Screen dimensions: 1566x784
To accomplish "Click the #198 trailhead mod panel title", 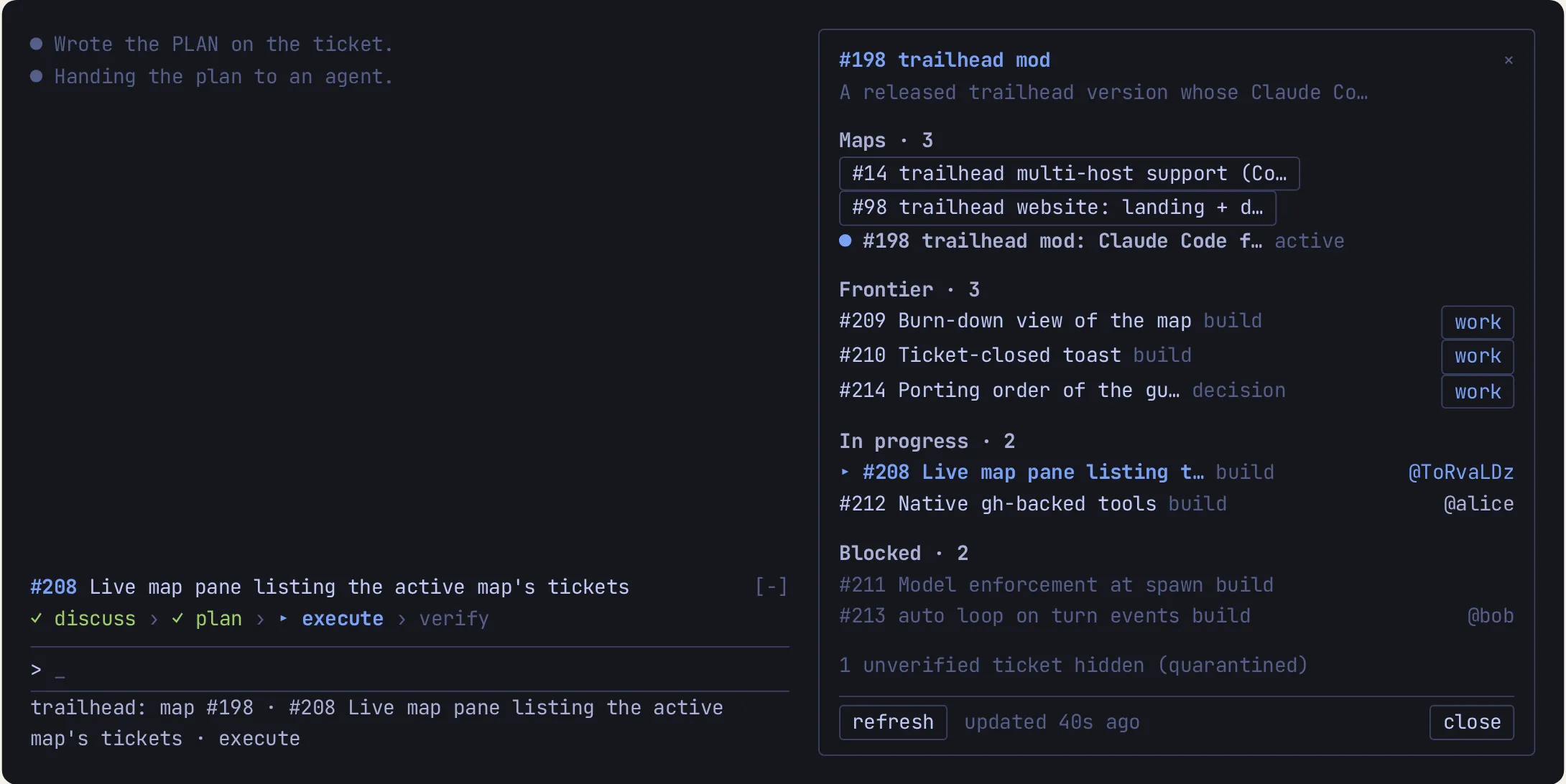I will click(945, 60).
